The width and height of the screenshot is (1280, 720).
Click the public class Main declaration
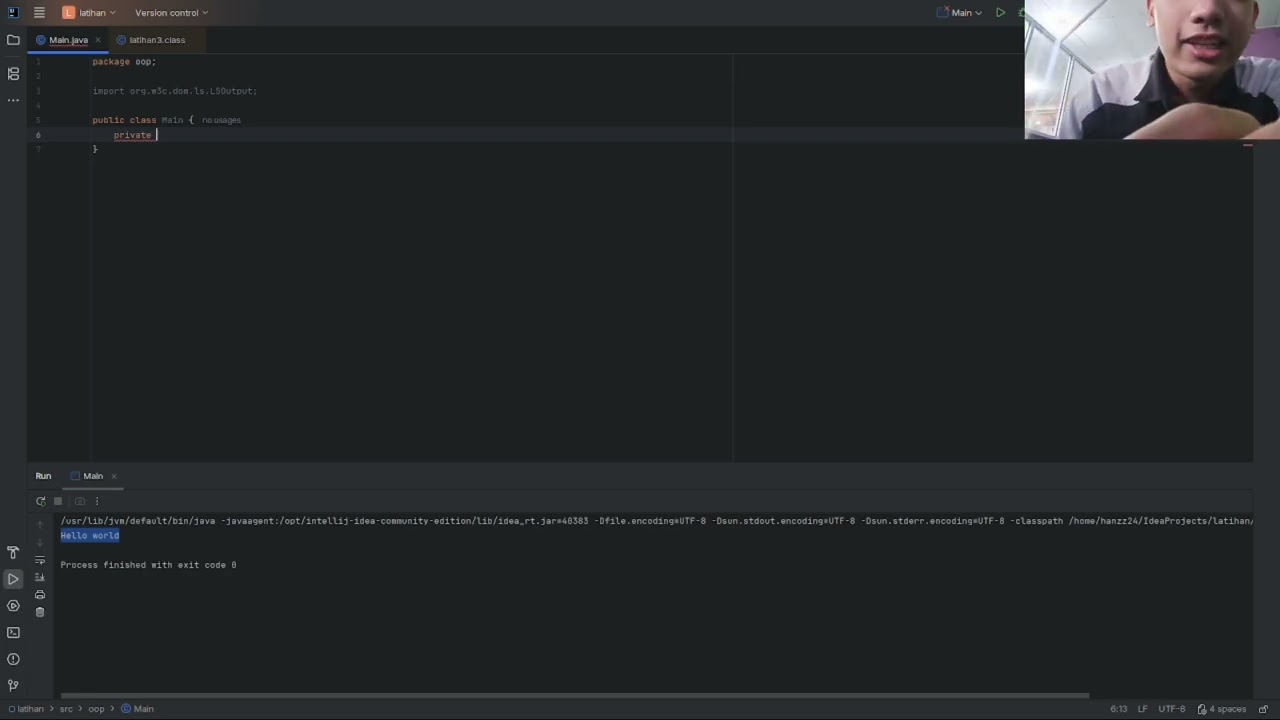[x=143, y=120]
